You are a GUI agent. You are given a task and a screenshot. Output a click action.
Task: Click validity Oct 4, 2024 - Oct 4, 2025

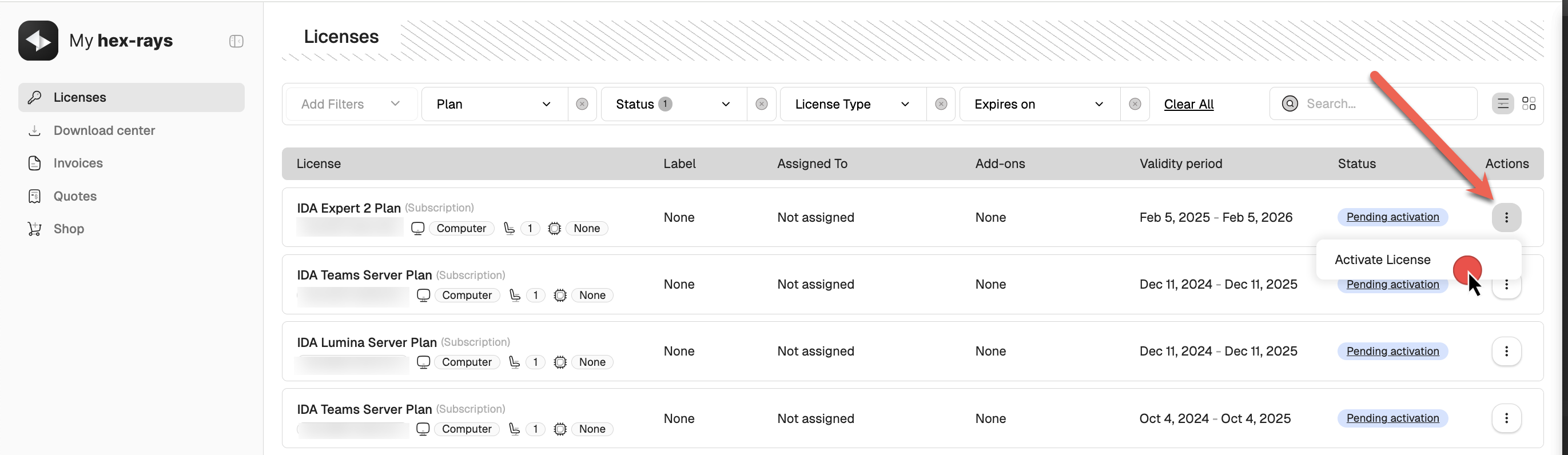click(1215, 418)
